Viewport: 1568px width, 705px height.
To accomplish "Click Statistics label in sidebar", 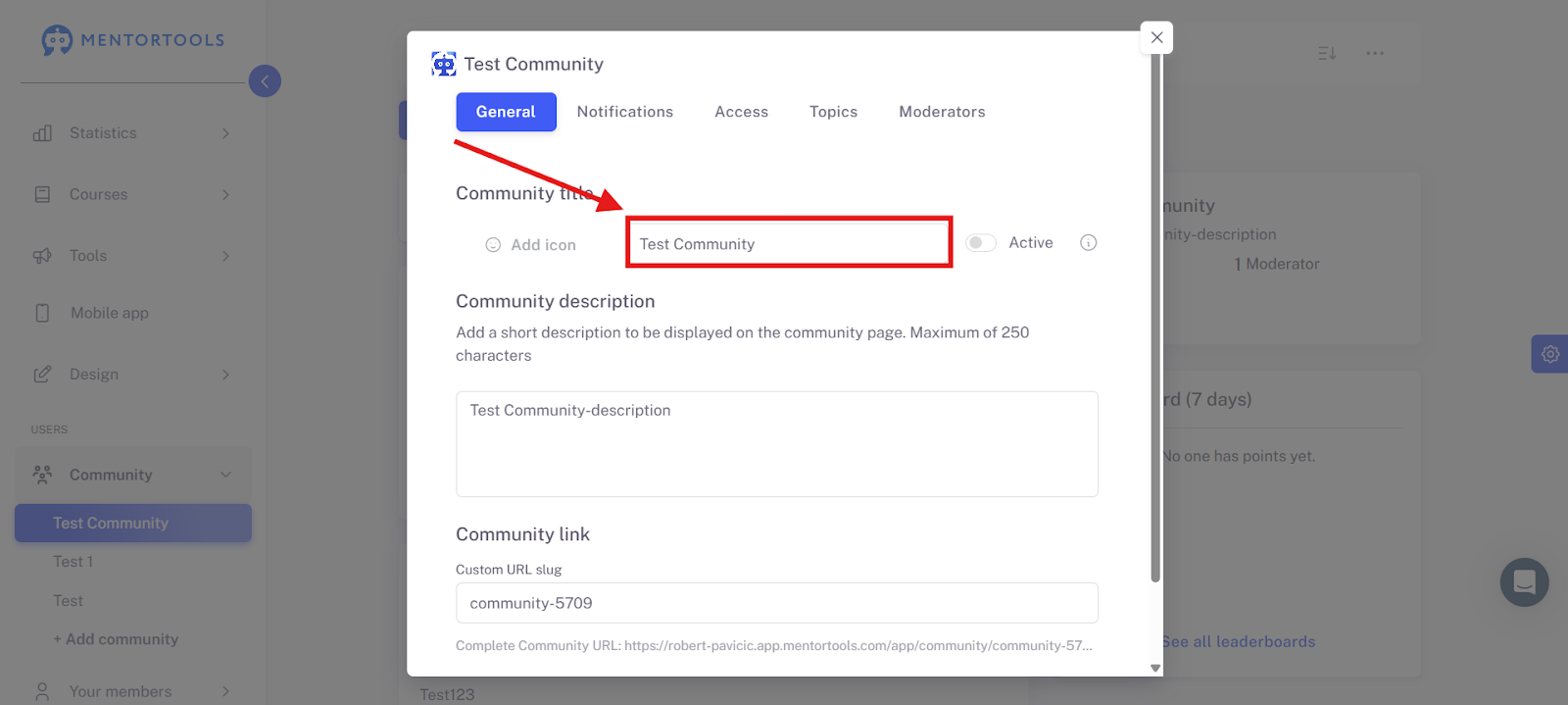I will (103, 133).
